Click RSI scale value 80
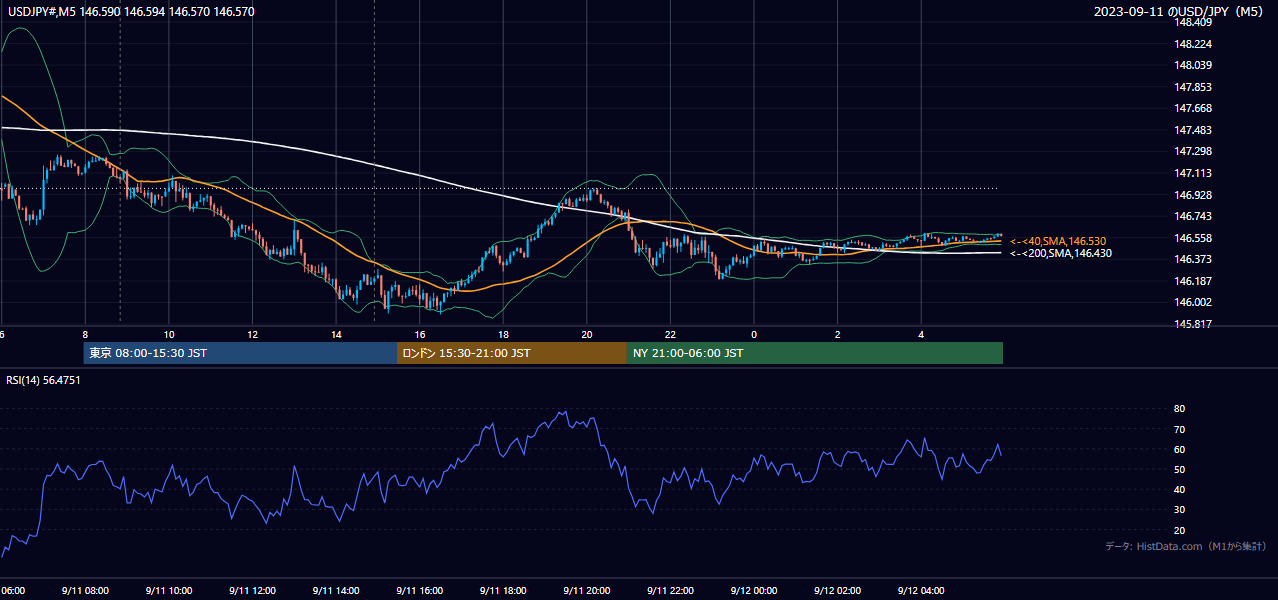Screen dimensions: 1278x600 (1179, 408)
